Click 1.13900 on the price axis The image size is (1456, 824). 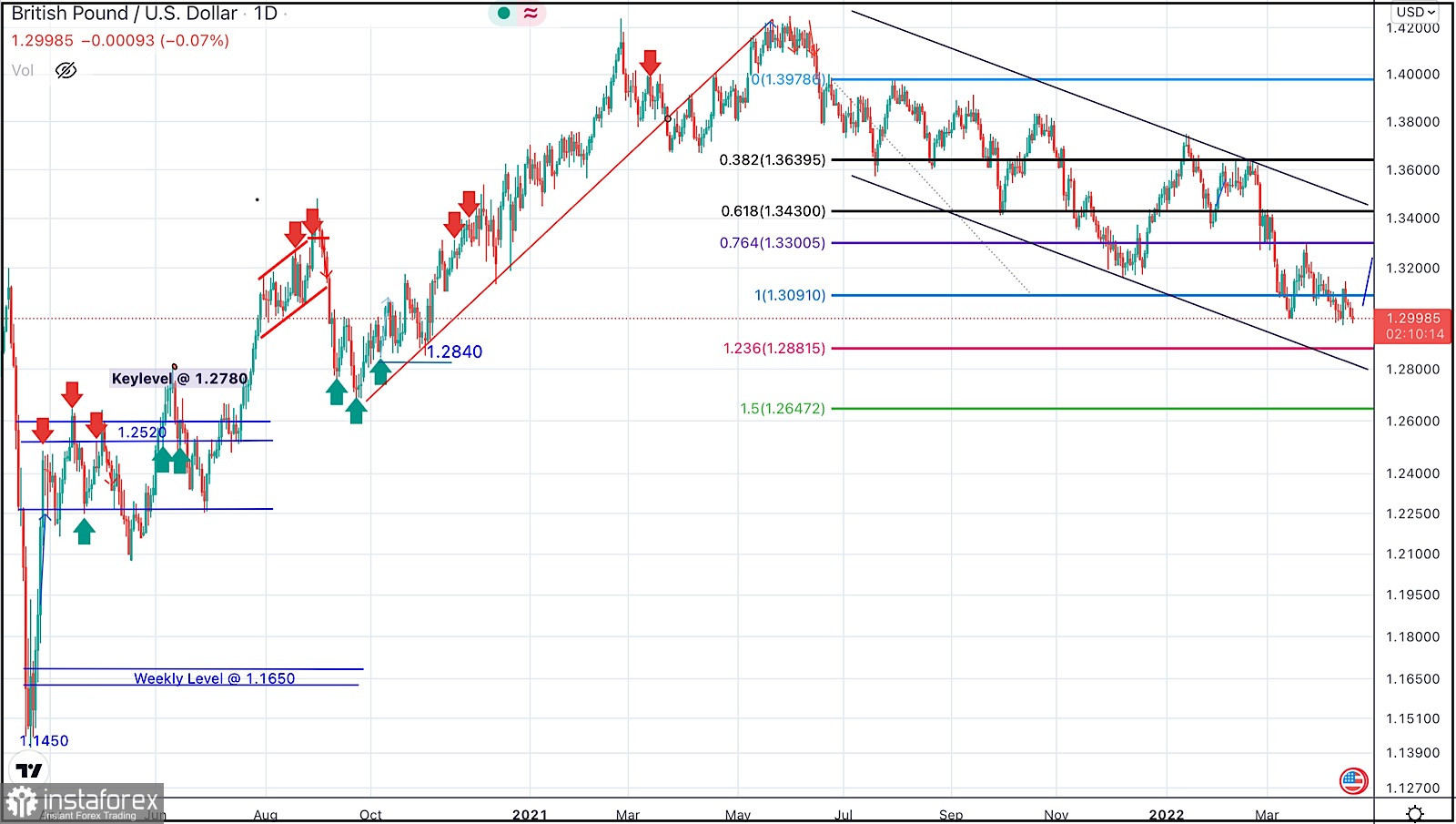tap(1412, 753)
